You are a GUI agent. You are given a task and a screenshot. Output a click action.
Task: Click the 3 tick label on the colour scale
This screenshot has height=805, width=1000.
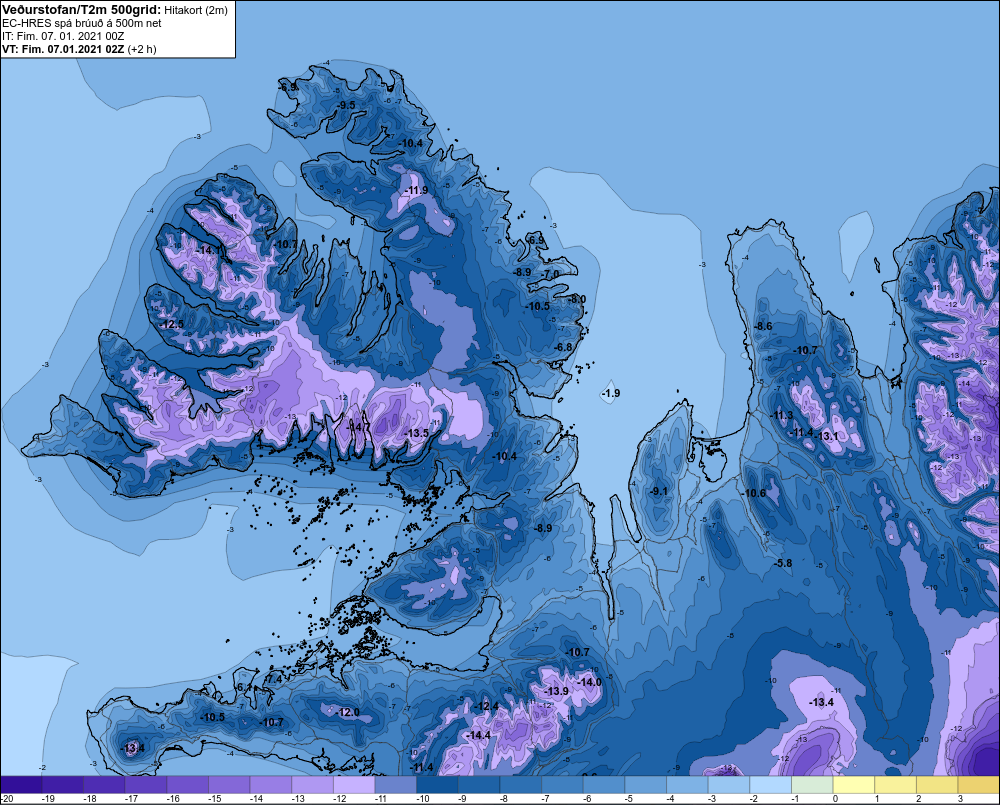point(960,799)
